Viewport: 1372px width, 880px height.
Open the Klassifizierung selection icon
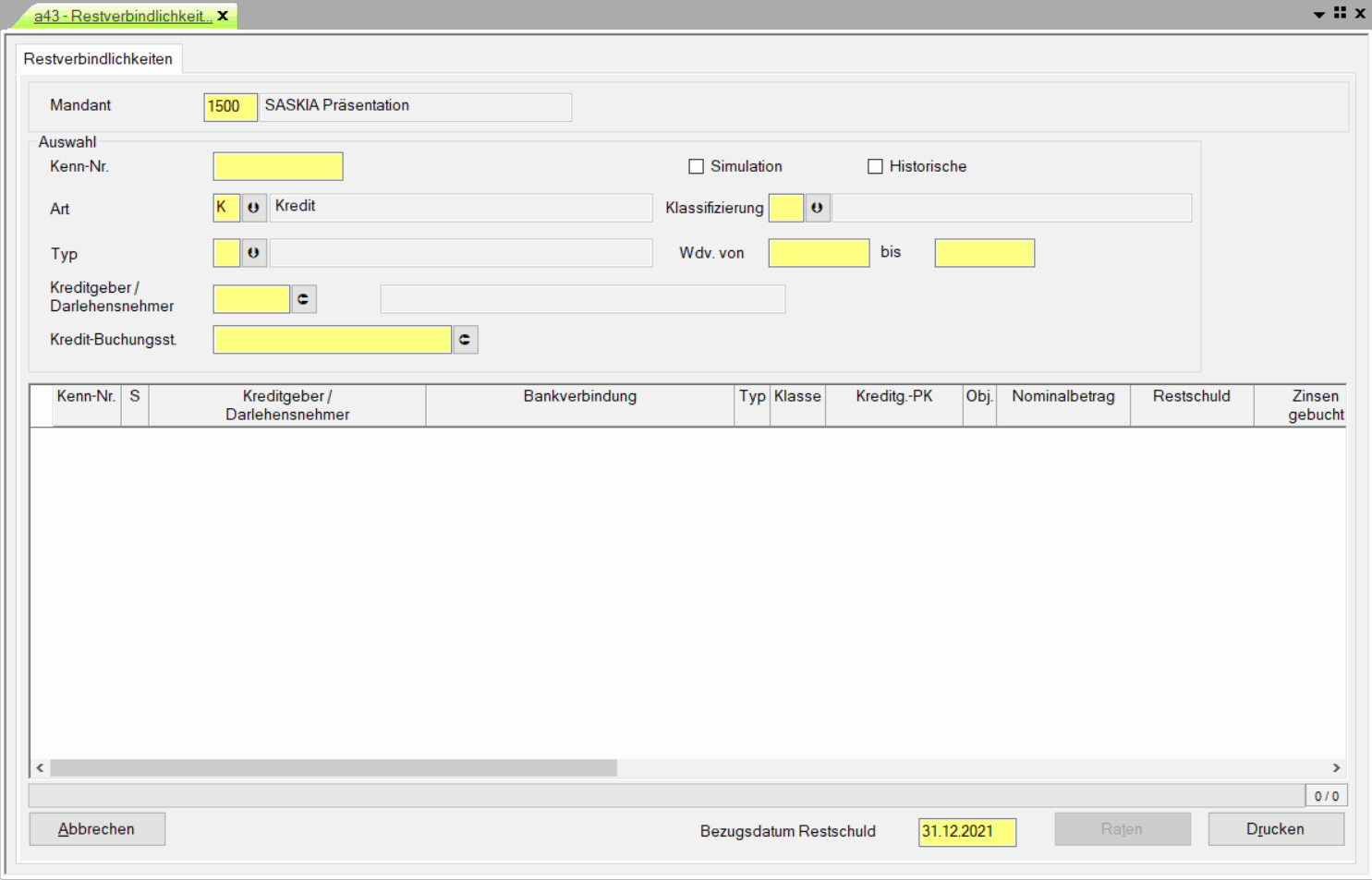pyautogui.click(x=817, y=208)
